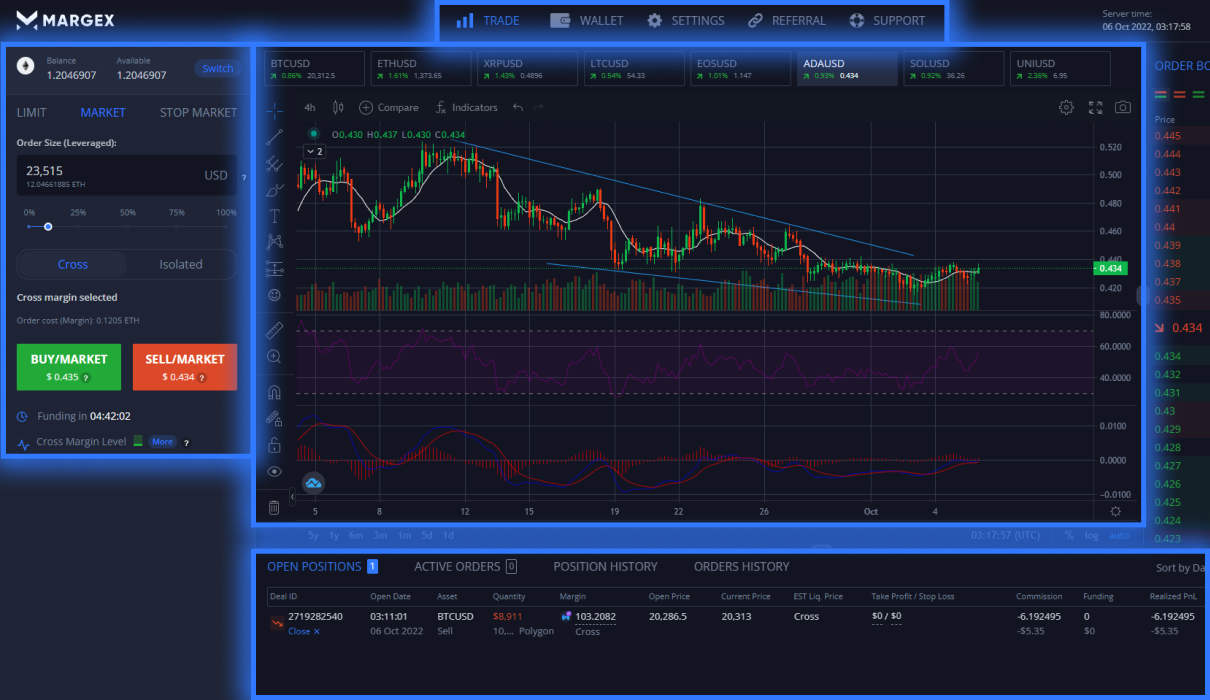This screenshot has height=700, width=1210.
Task: Select Cross margin mode
Action: point(73,265)
